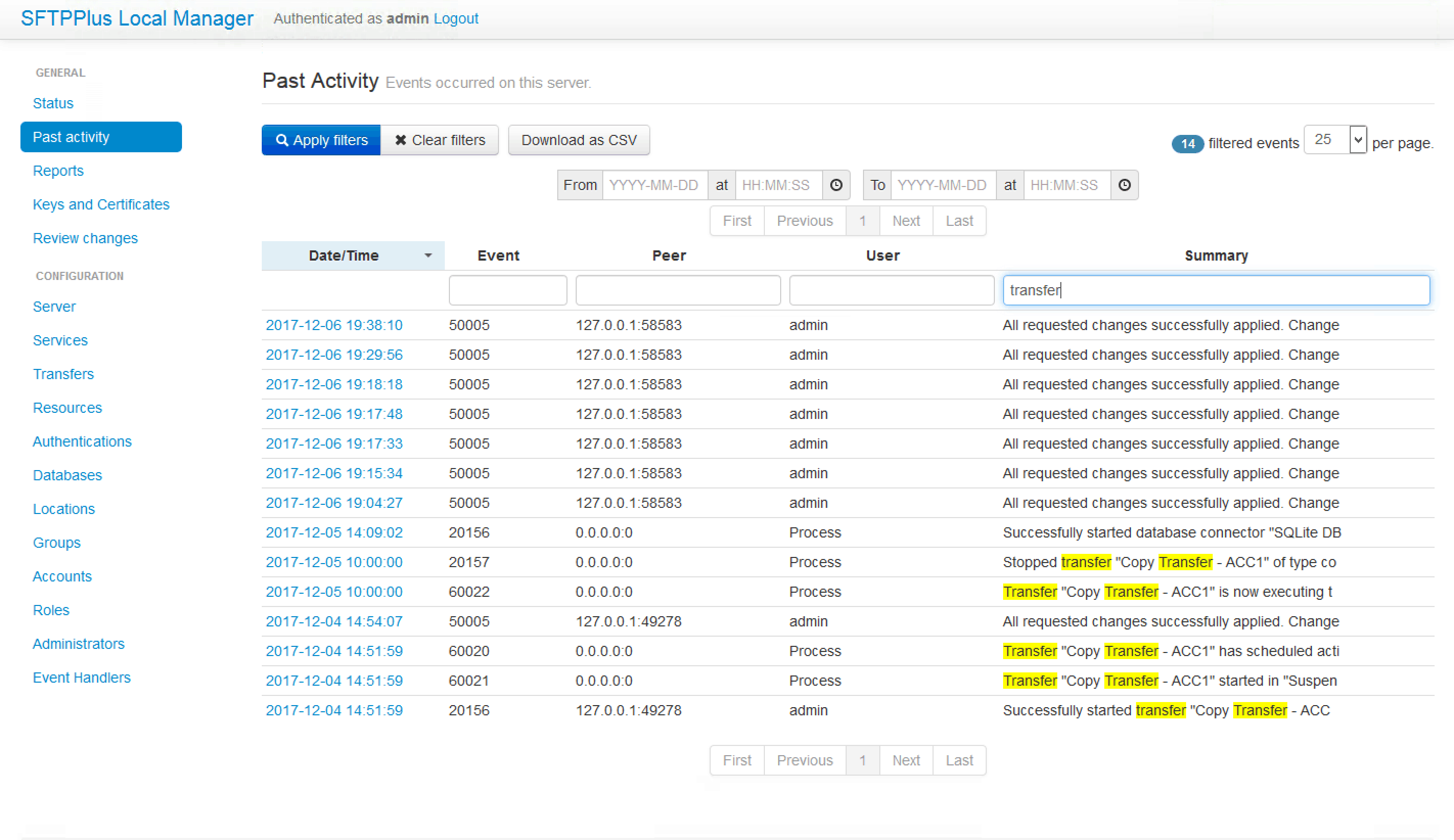Screen dimensions: 1454x840
Task: Select page 1 in the pagination control
Action: (862, 220)
